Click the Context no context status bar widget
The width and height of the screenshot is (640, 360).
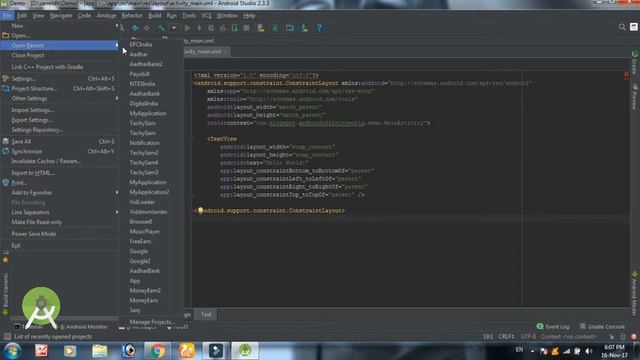click(569, 337)
